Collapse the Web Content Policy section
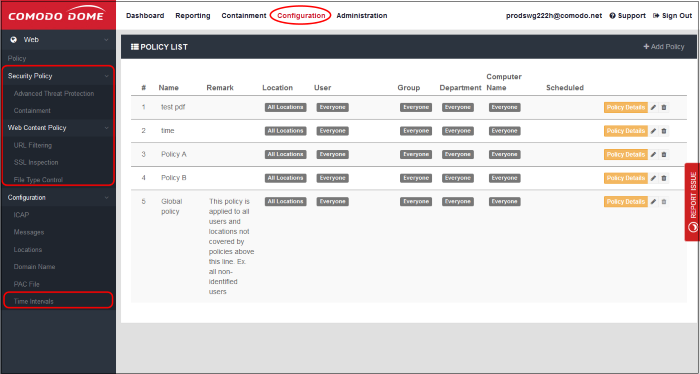 106,128
